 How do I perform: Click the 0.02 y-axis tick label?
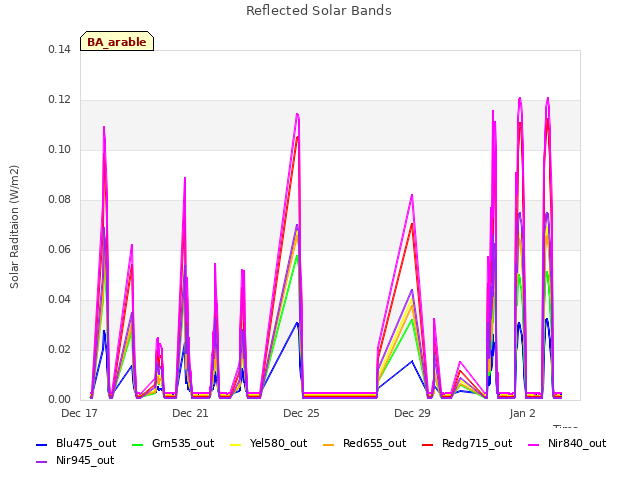[59, 349]
